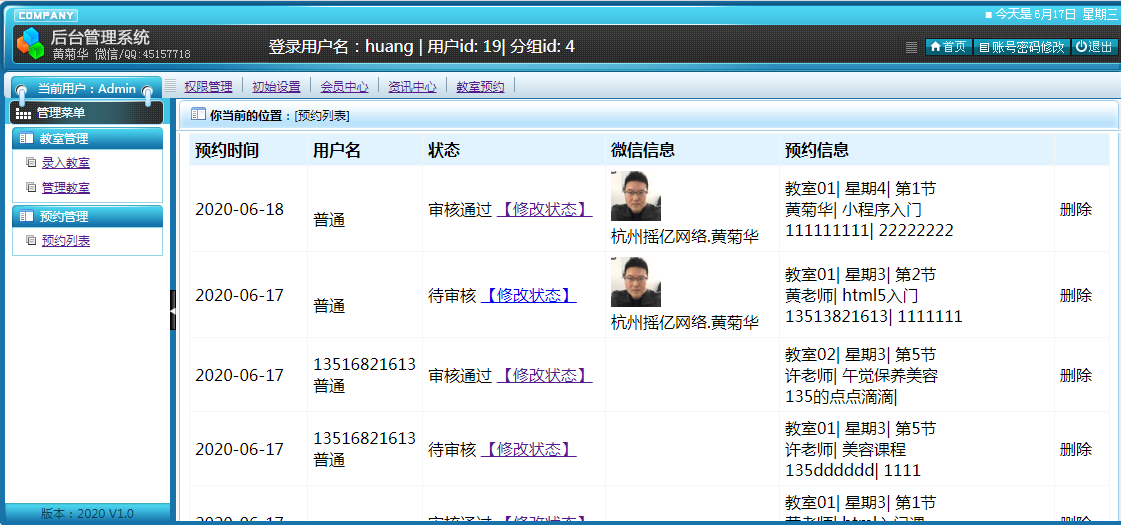Delete the 美容课程 booking

tap(1075, 449)
